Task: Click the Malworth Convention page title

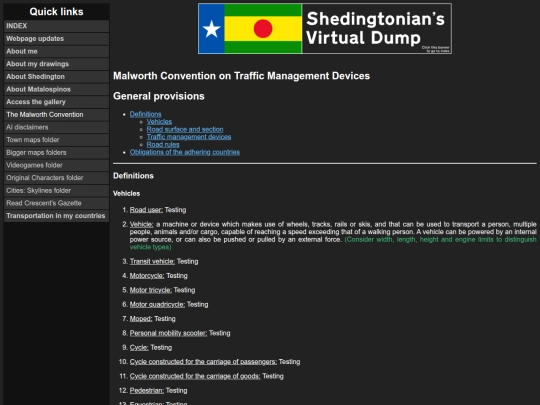Action: click(241, 76)
